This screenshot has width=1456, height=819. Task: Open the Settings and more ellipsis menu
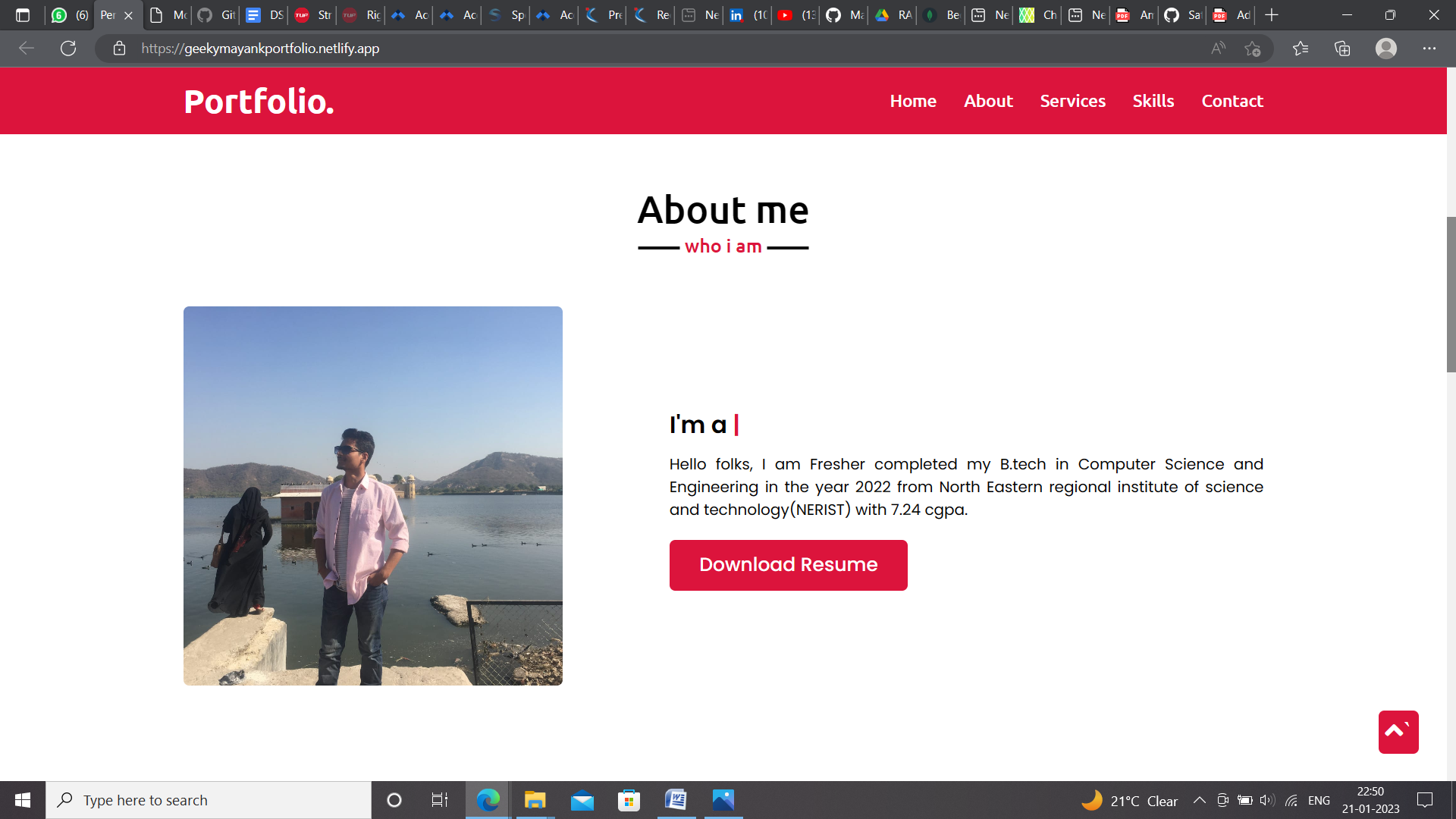[1429, 49]
